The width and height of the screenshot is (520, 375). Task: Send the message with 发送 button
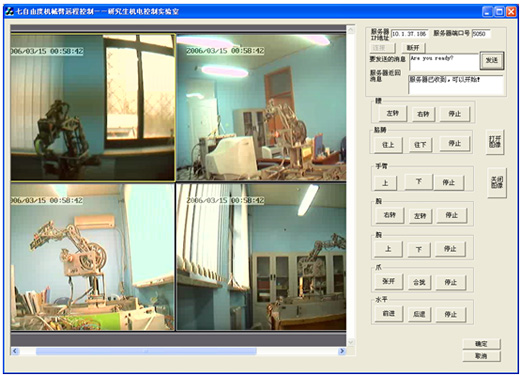(x=492, y=60)
